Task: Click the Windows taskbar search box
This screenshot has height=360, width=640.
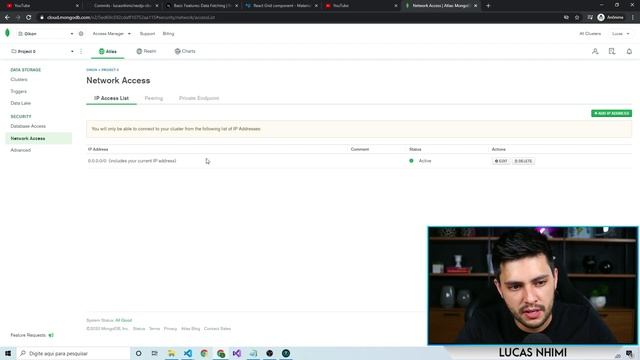Action: [73, 353]
